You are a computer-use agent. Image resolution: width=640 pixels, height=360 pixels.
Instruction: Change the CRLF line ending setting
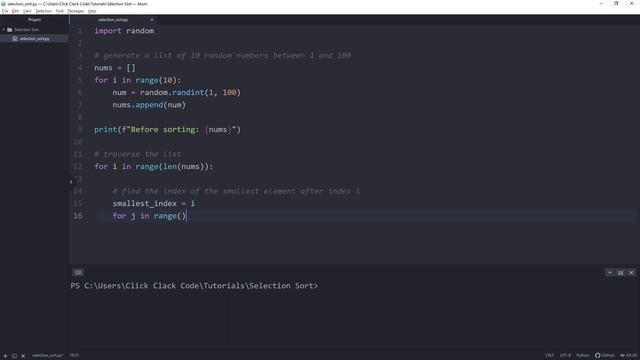(x=550, y=356)
